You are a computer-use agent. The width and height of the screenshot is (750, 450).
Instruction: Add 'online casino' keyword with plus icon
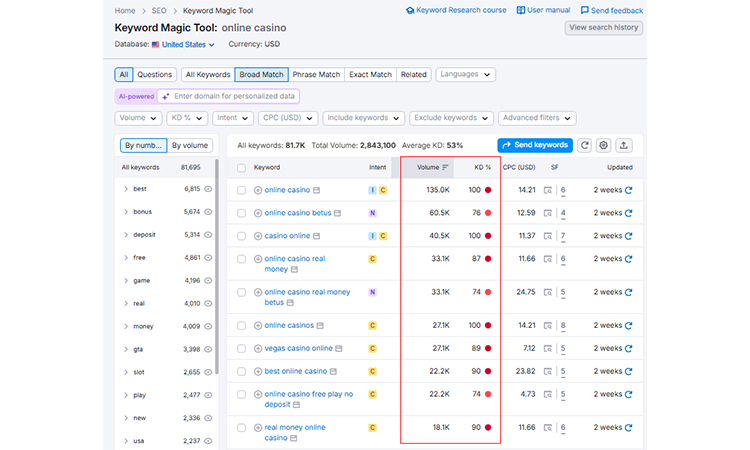coord(258,190)
